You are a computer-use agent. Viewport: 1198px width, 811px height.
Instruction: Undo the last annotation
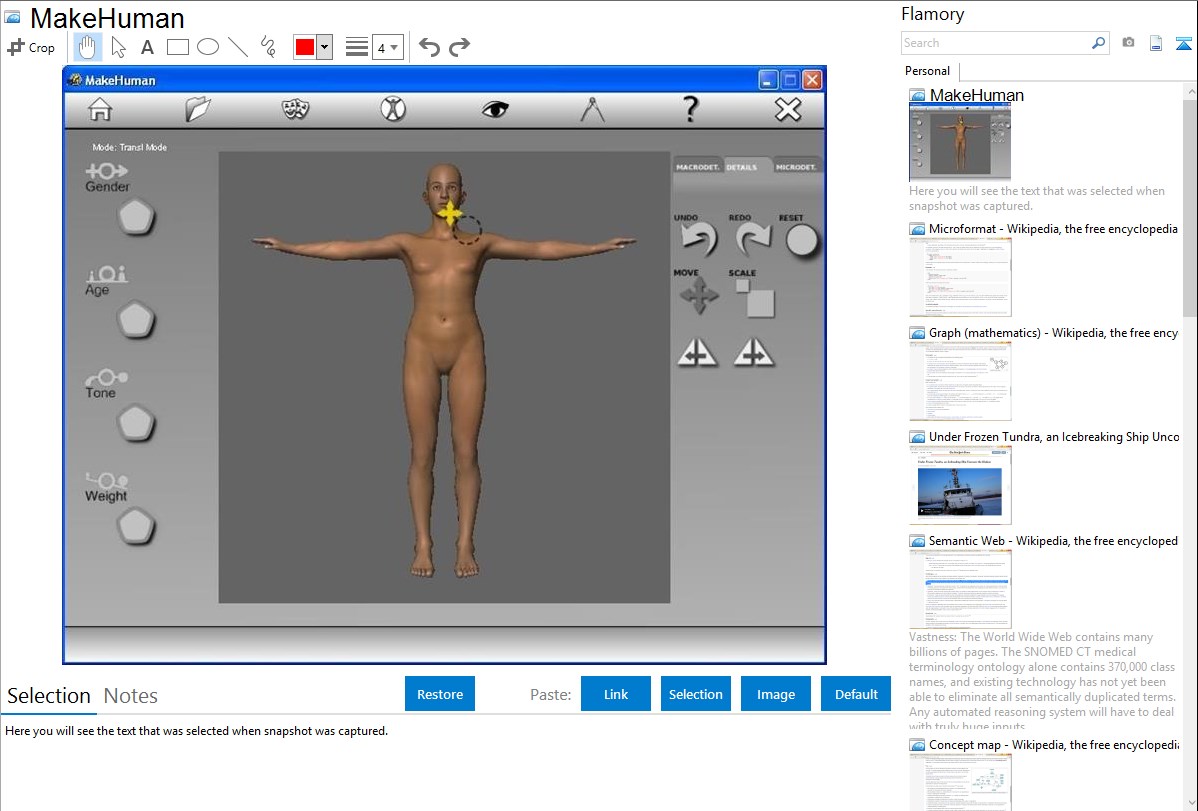[429, 47]
